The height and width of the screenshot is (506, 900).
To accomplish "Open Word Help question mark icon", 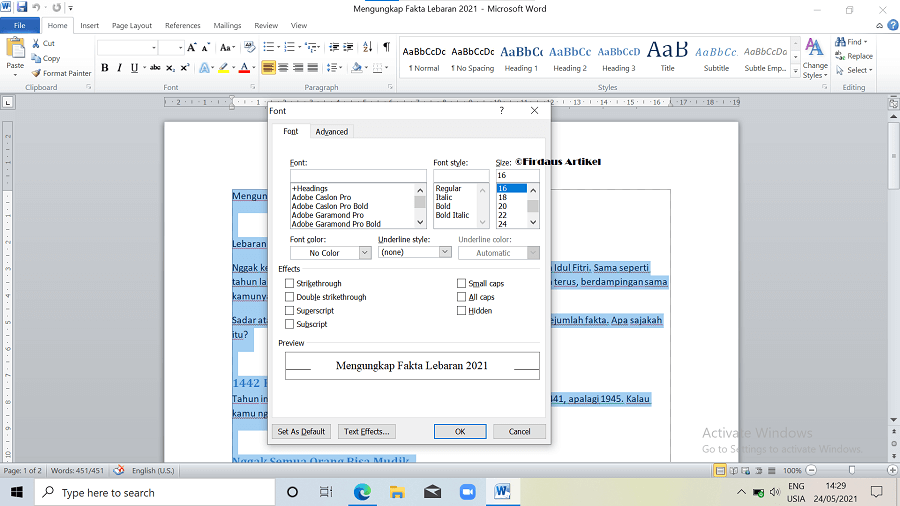I will (893, 25).
